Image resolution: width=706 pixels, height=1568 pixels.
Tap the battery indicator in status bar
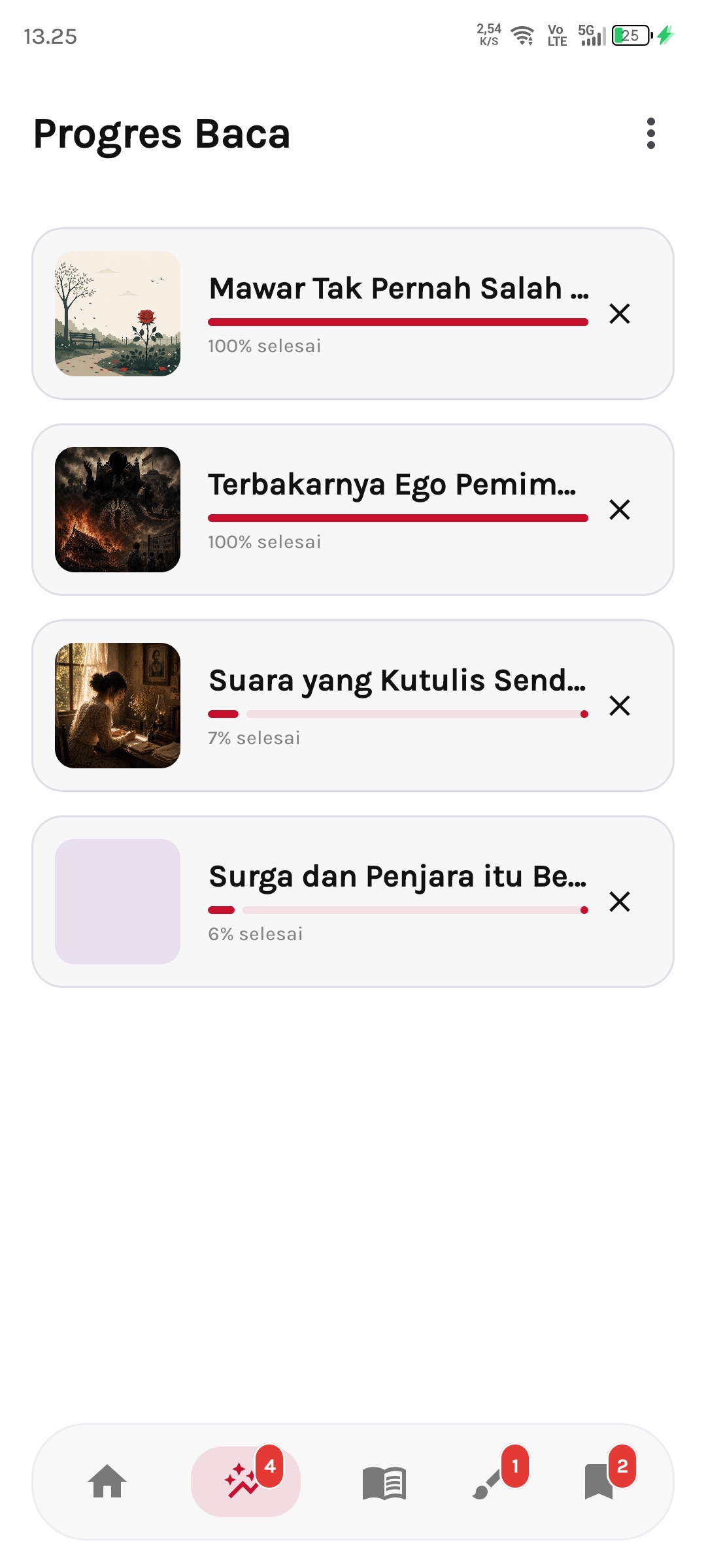click(632, 35)
